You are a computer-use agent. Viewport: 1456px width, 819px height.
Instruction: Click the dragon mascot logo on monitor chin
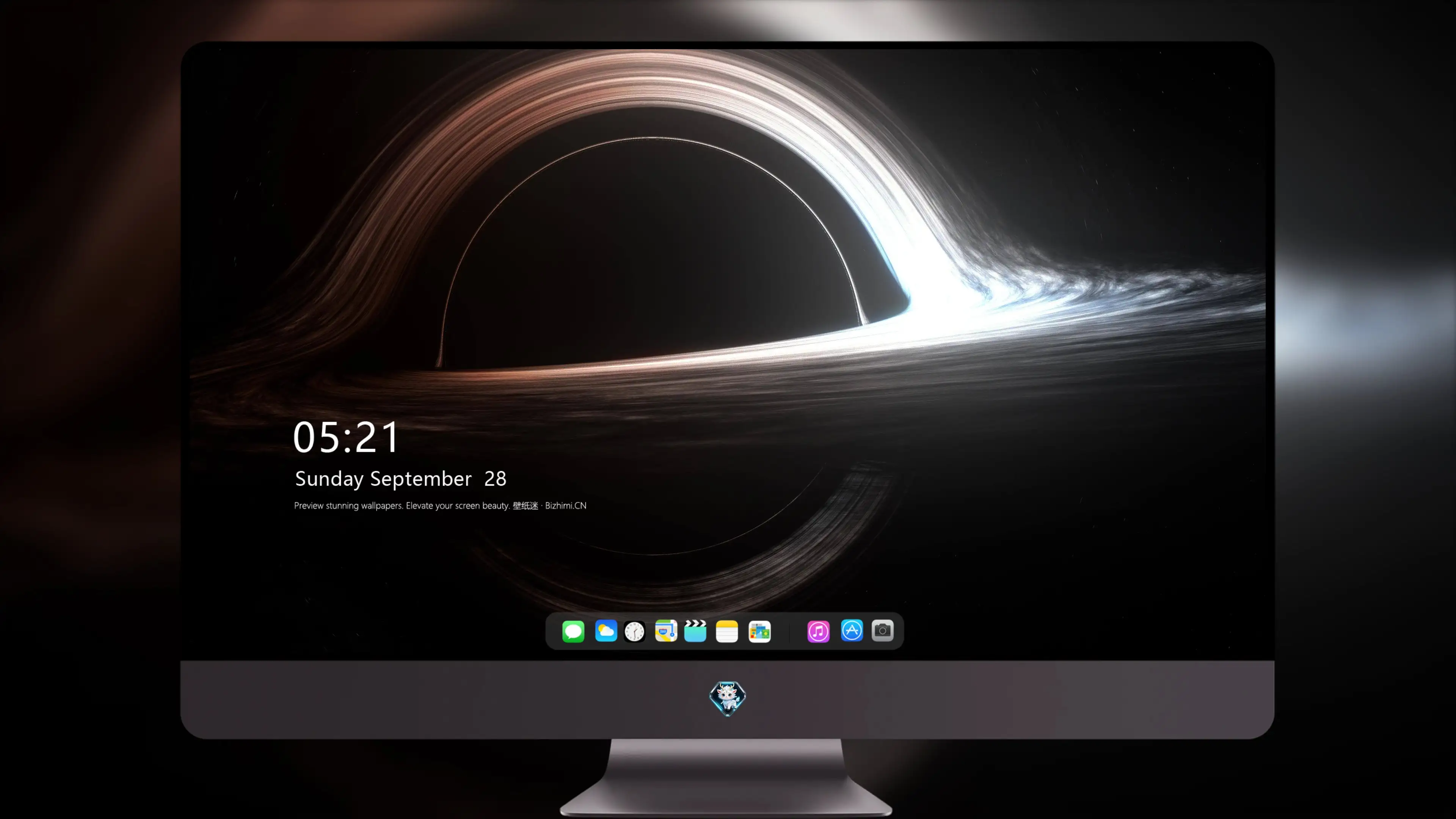pos(728,698)
